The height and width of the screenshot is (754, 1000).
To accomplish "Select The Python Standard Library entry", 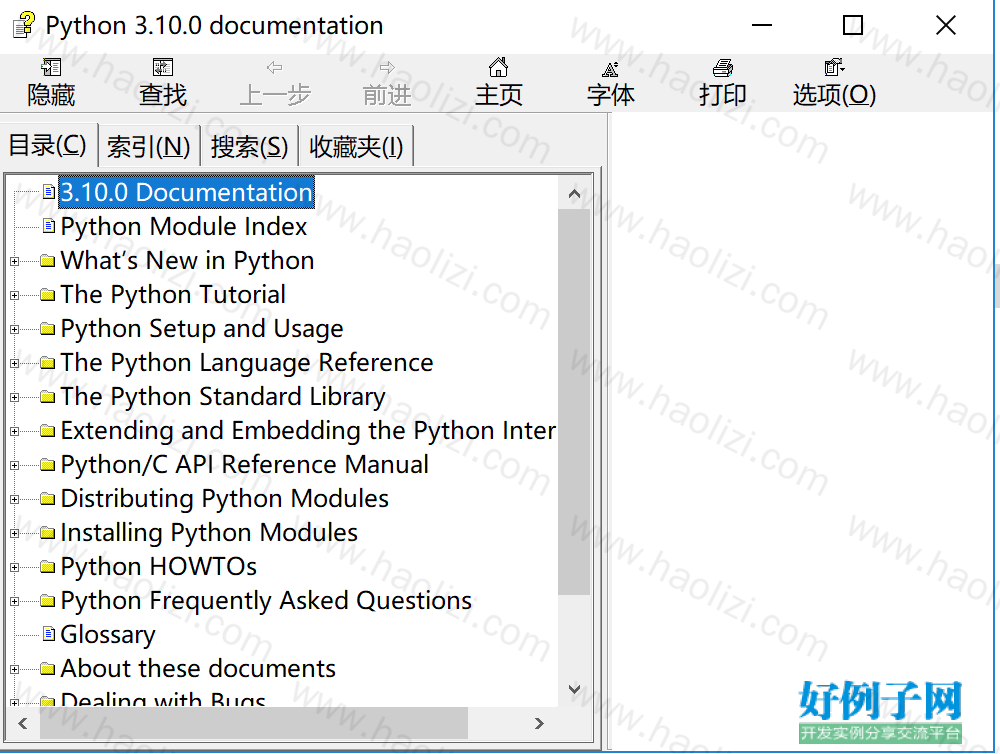I will pos(223,396).
